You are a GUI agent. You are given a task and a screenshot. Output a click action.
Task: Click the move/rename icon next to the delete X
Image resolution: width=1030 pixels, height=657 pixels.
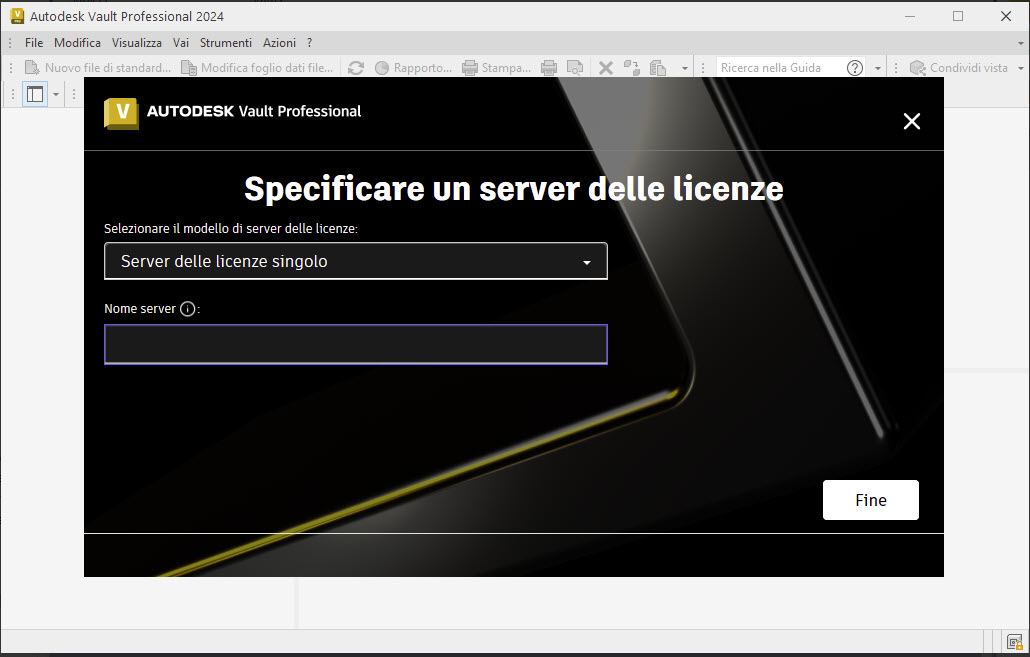click(632, 68)
